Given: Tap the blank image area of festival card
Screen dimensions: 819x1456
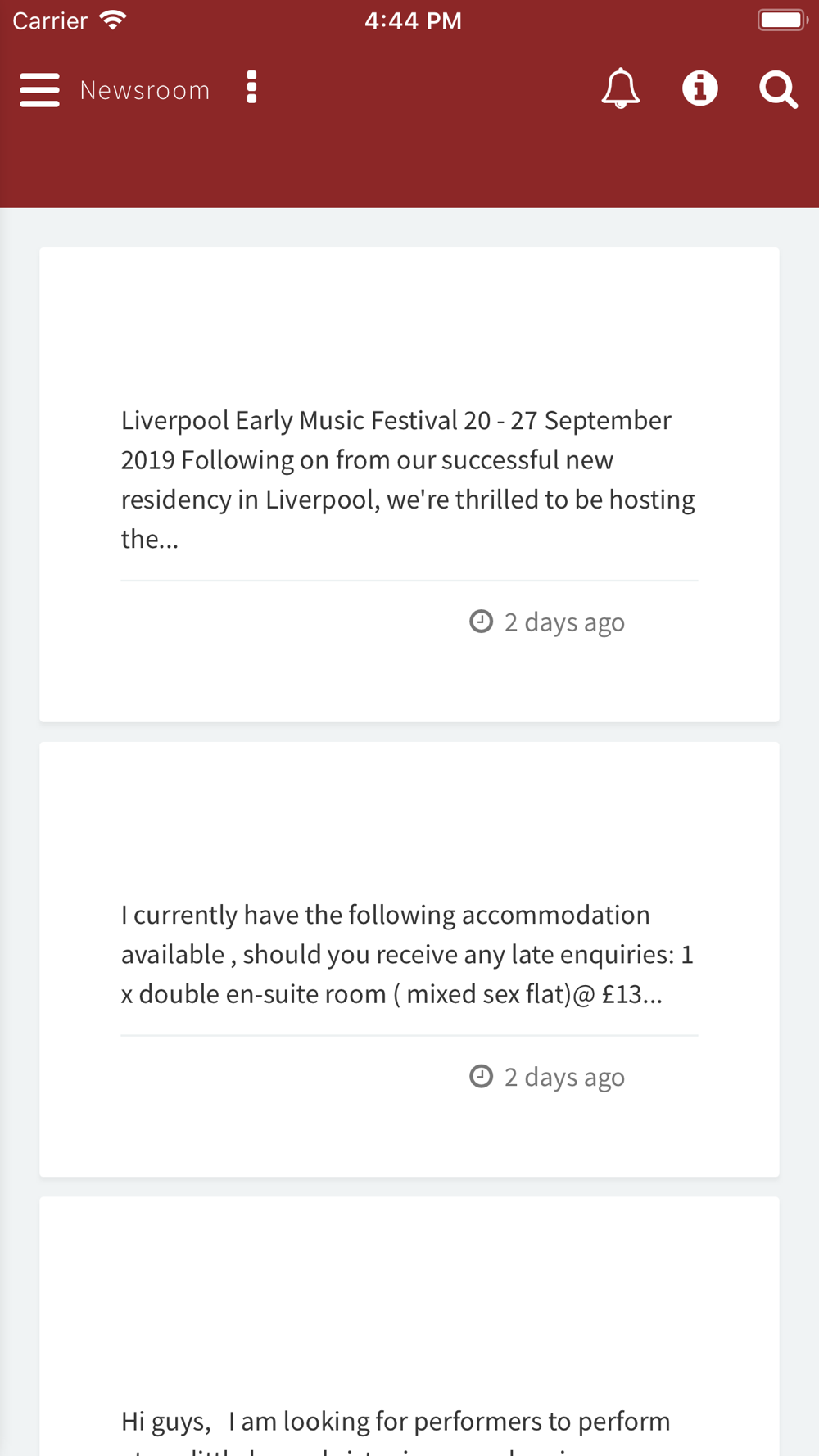Looking at the screenshot, I should point(409,323).
